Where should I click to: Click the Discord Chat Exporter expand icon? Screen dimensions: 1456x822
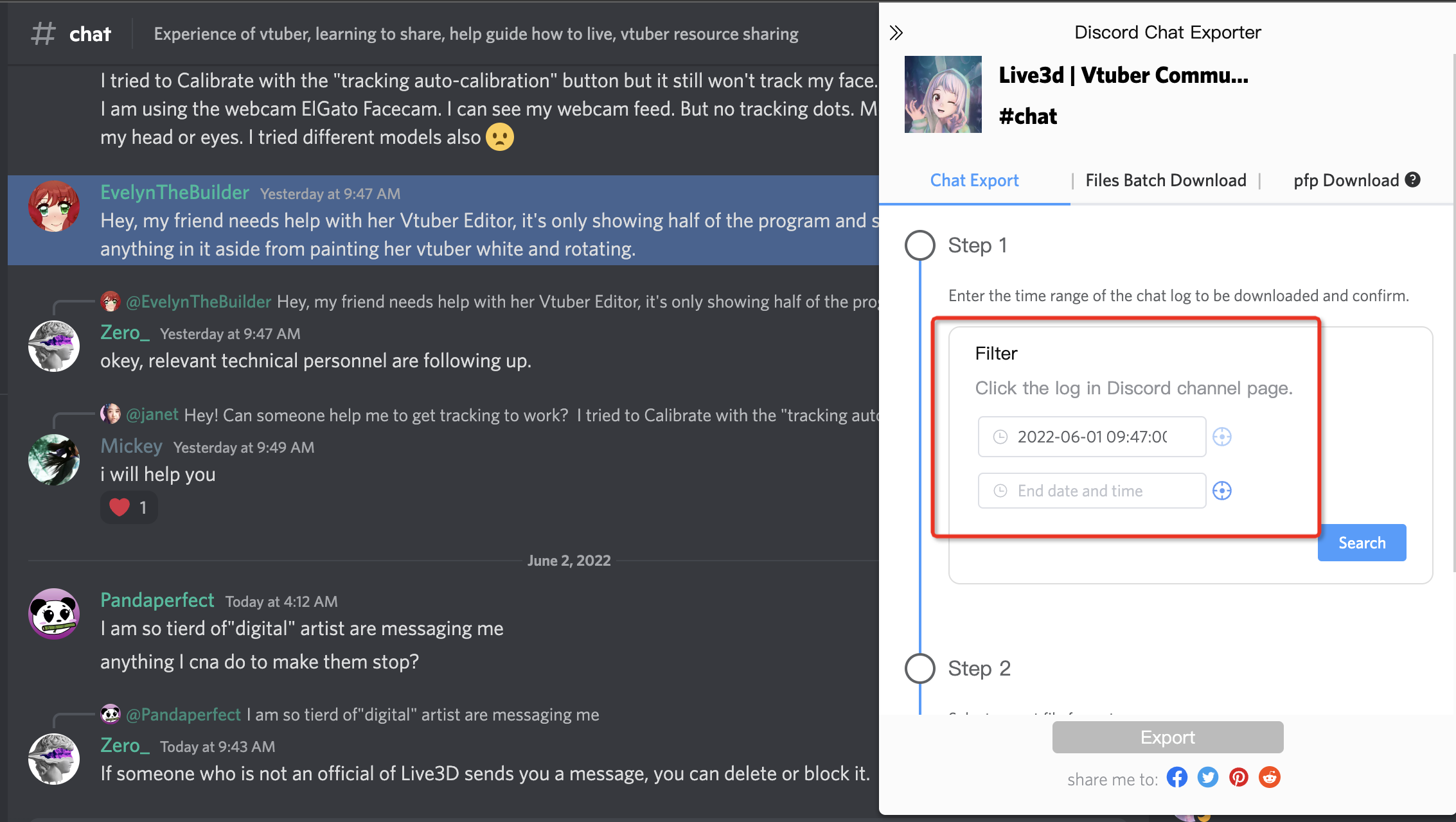tap(897, 32)
